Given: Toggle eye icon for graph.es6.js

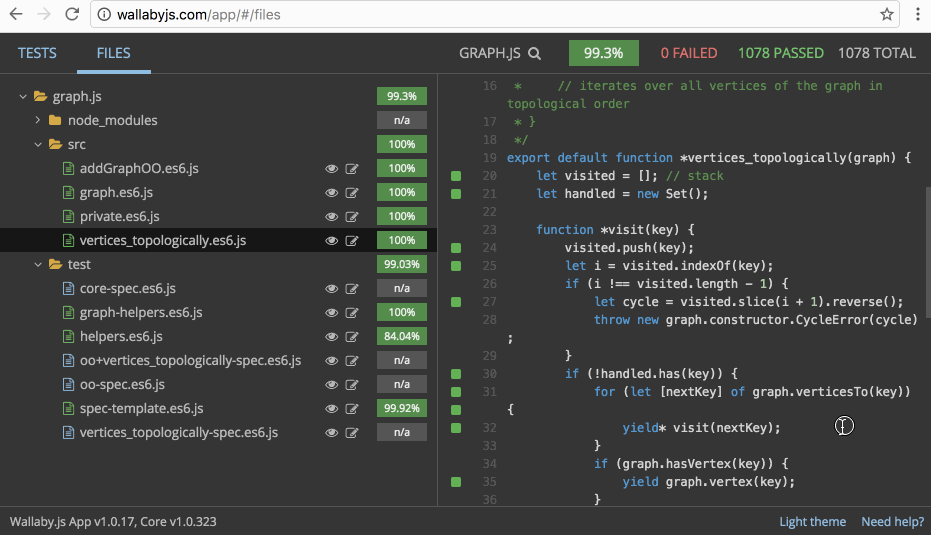Looking at the screenshot, I should pyautogui.click(x=331, y=192).
